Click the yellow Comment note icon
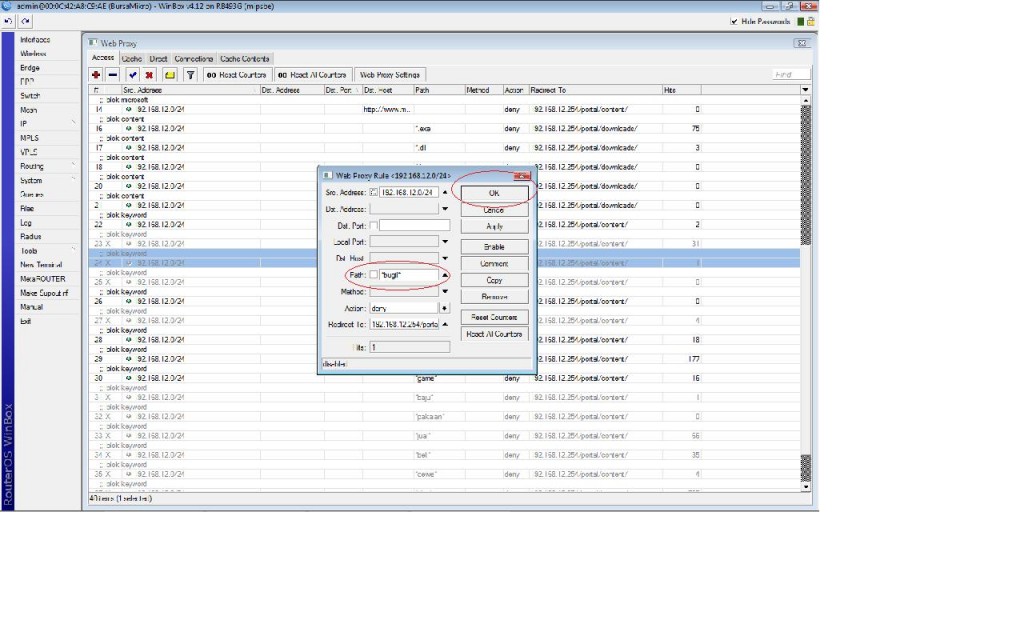This screenshot has height=640, width=1024. click(169, 75)
